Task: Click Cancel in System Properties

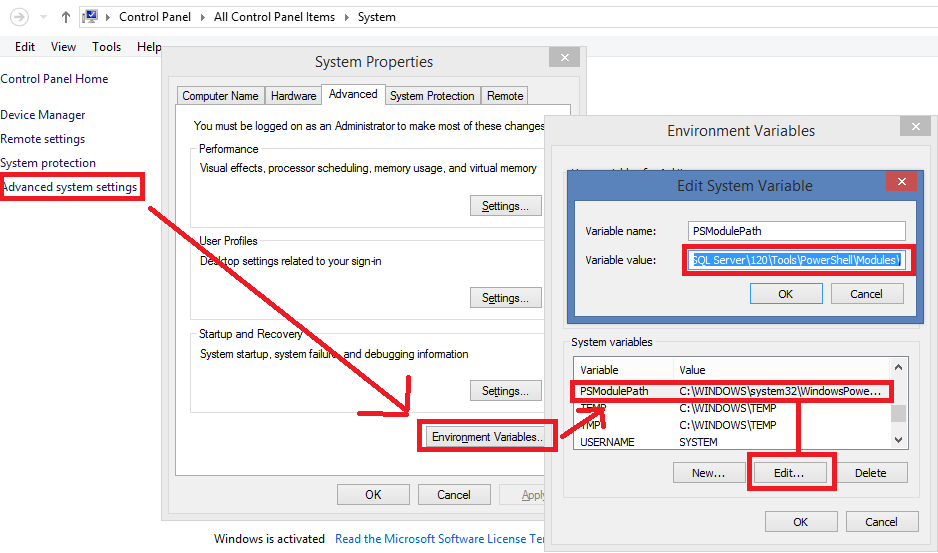Action: point(454,494)
